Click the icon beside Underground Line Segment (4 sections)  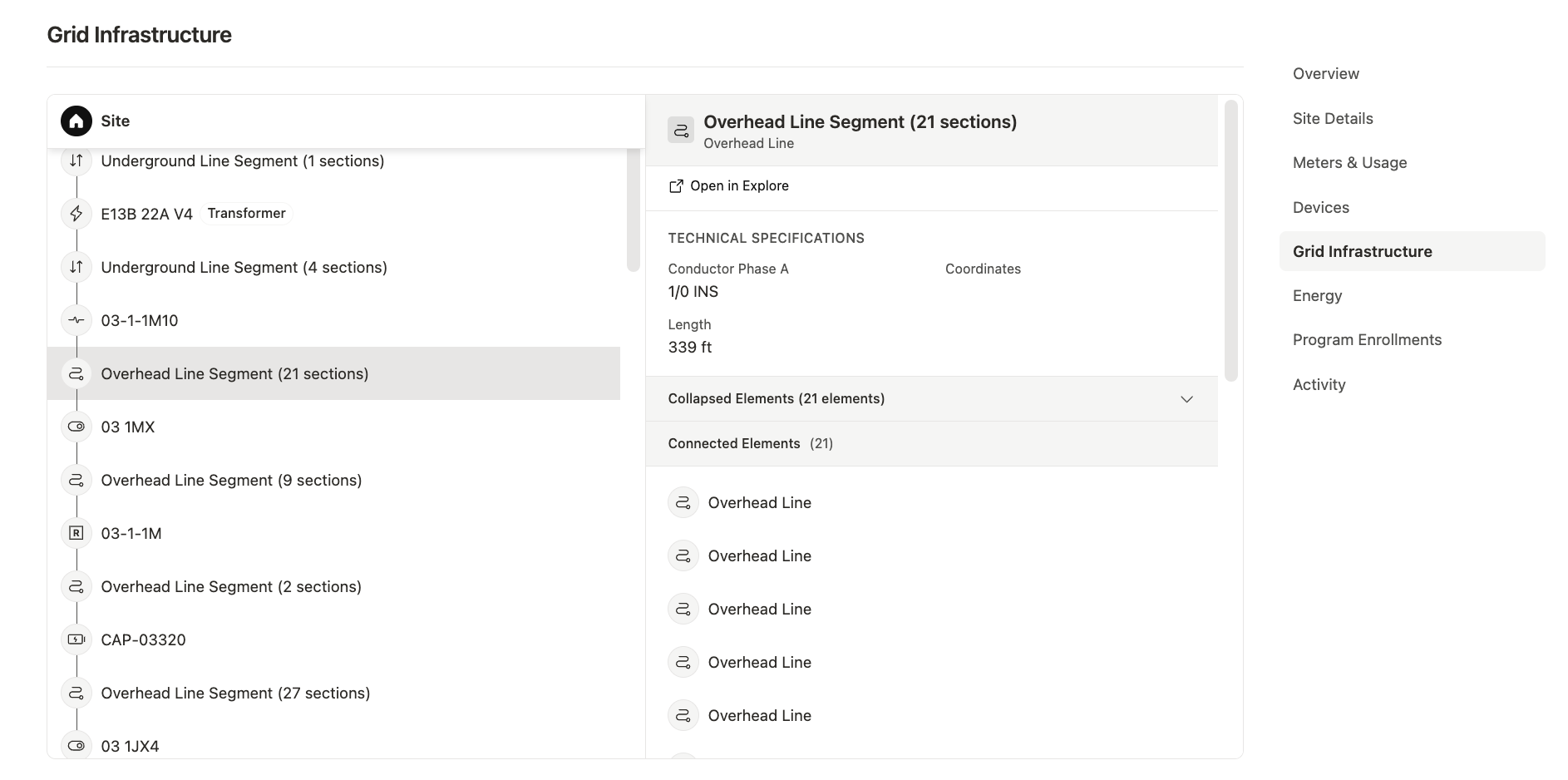(76, 267)
